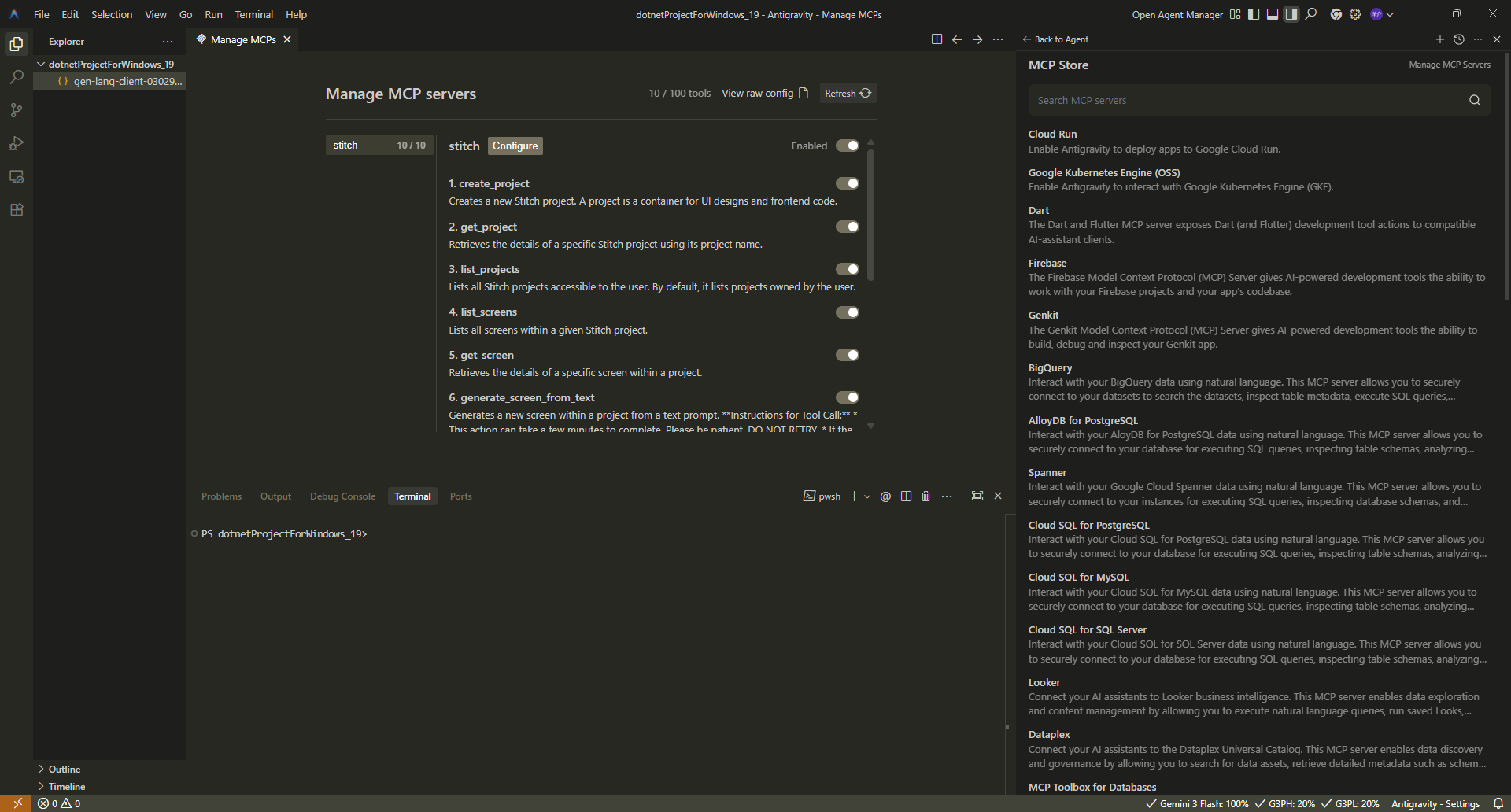The width and height of the screenshot is (1511, 812).
Task: Switch to the Debug Console tab
Action: pos(342,496)
